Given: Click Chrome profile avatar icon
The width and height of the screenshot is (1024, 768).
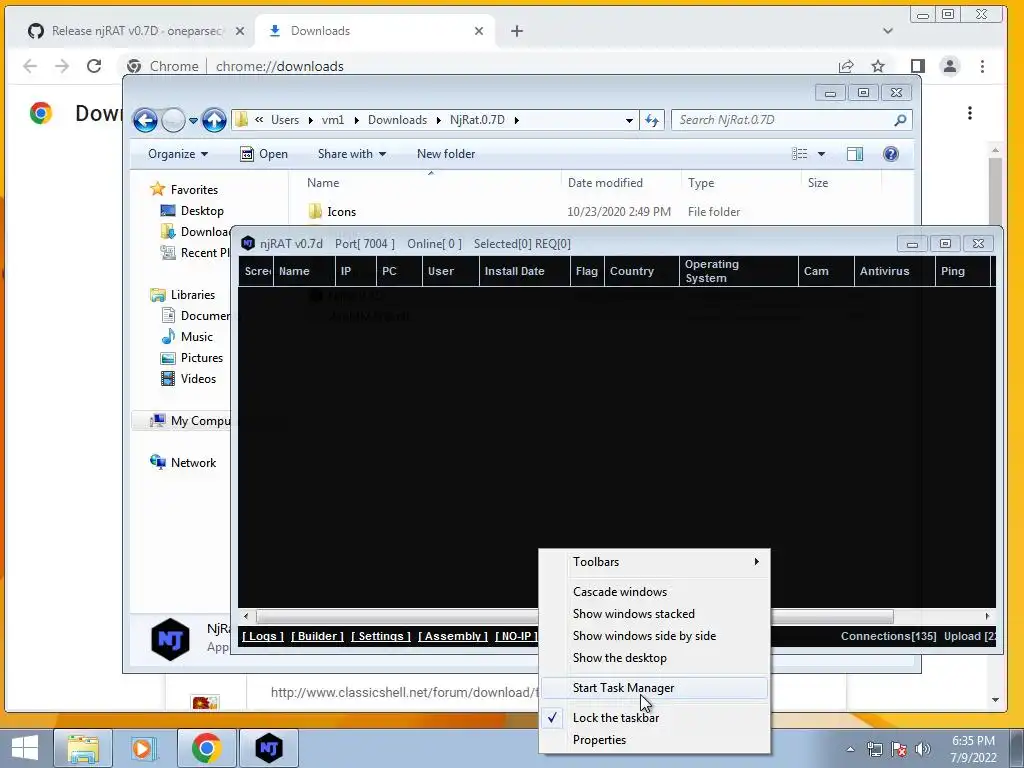Looking at the screenshot, I should coord(950,66).
